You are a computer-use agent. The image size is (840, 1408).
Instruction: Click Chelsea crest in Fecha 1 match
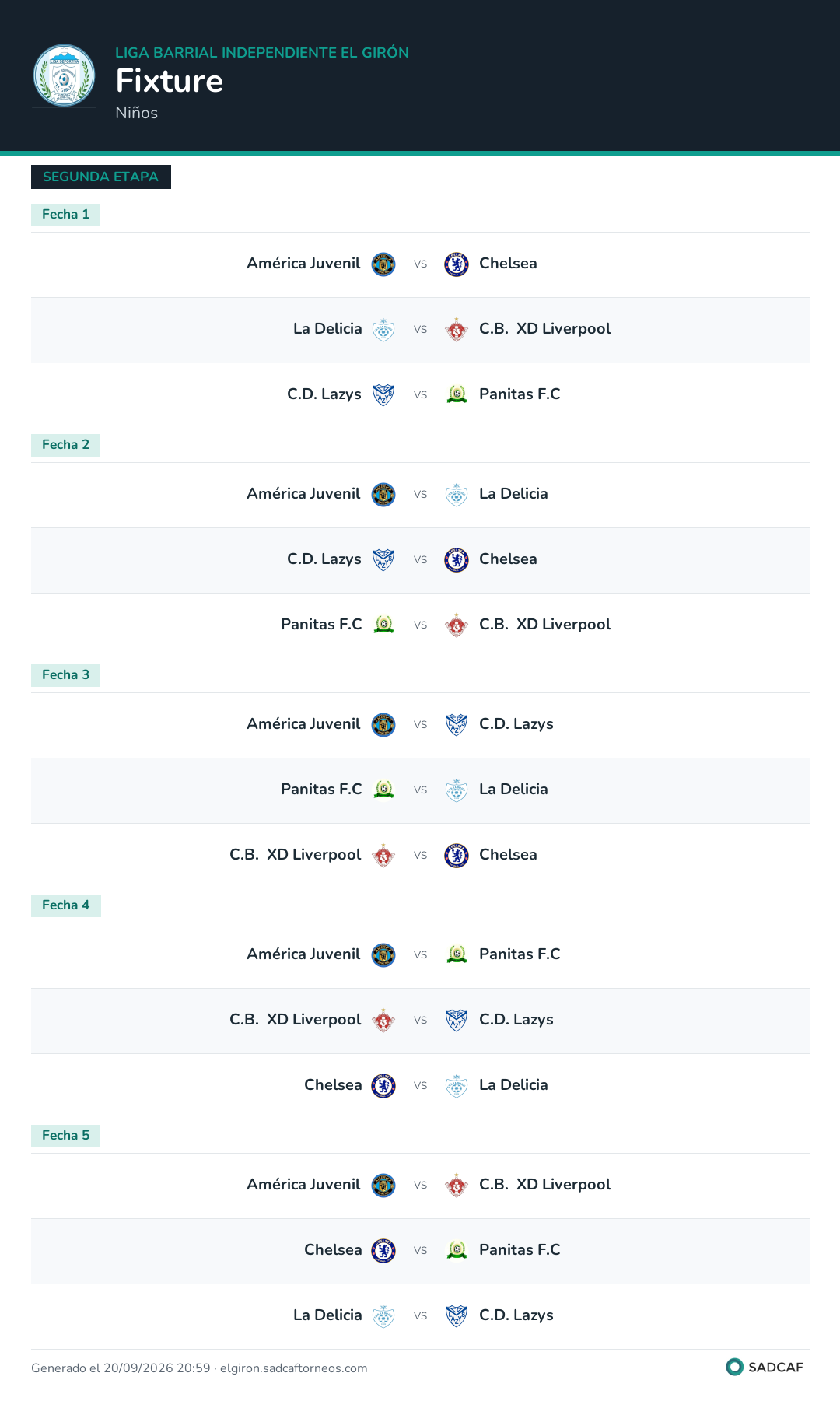(457, 264)
